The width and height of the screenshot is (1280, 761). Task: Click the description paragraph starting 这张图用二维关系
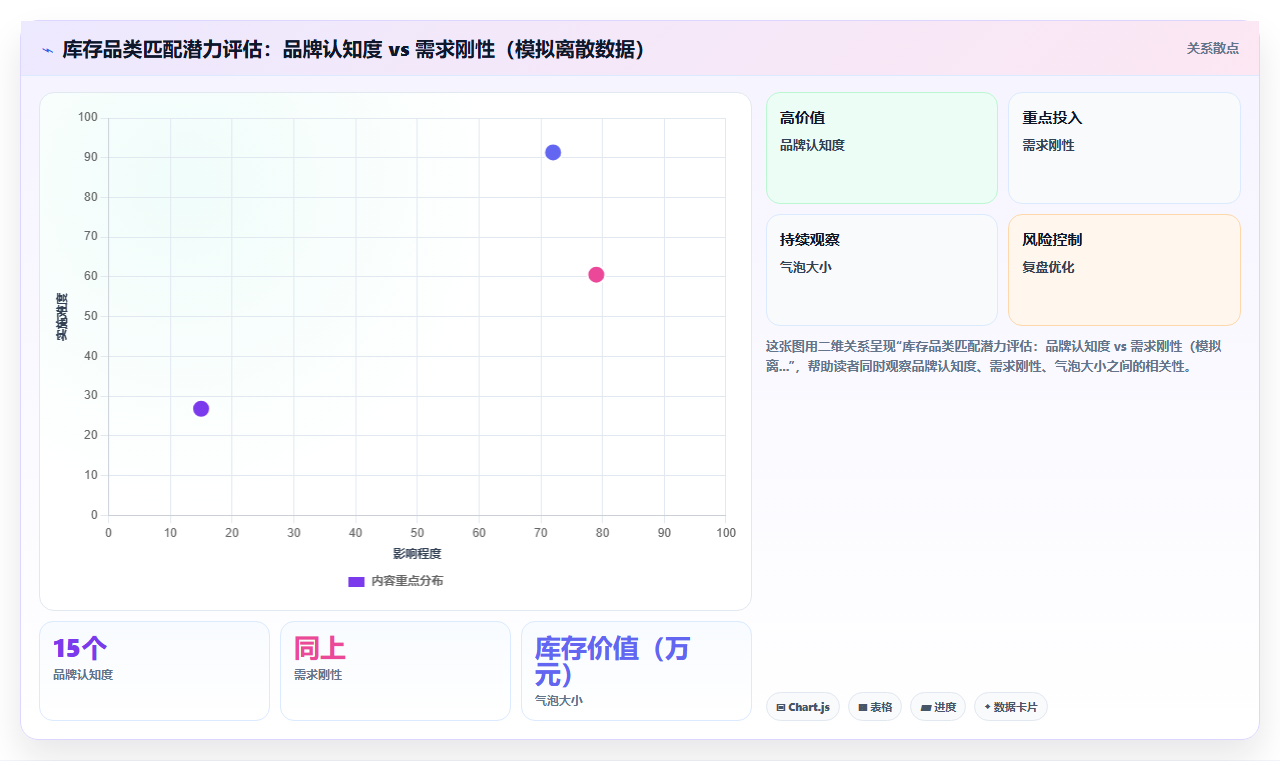(993, 356)
